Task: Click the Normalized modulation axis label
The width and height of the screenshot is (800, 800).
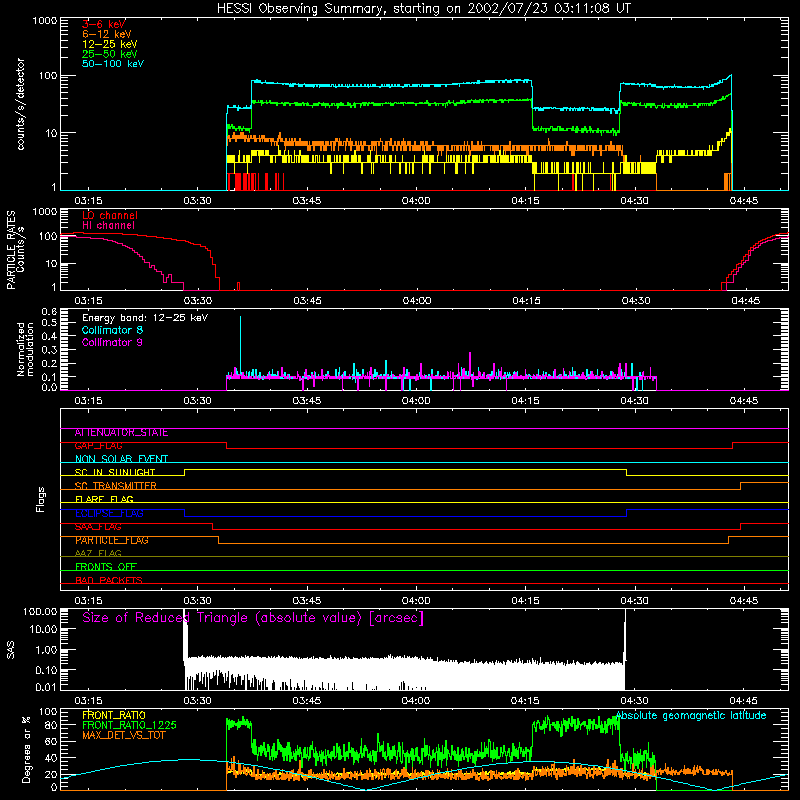Action: 25,349
